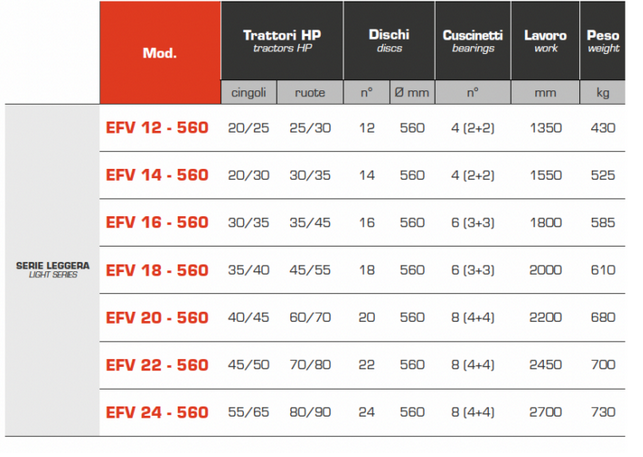The image size is (643, 457).
Task: Click the EFV 24 - 560 model
Action: coord(157,412)
